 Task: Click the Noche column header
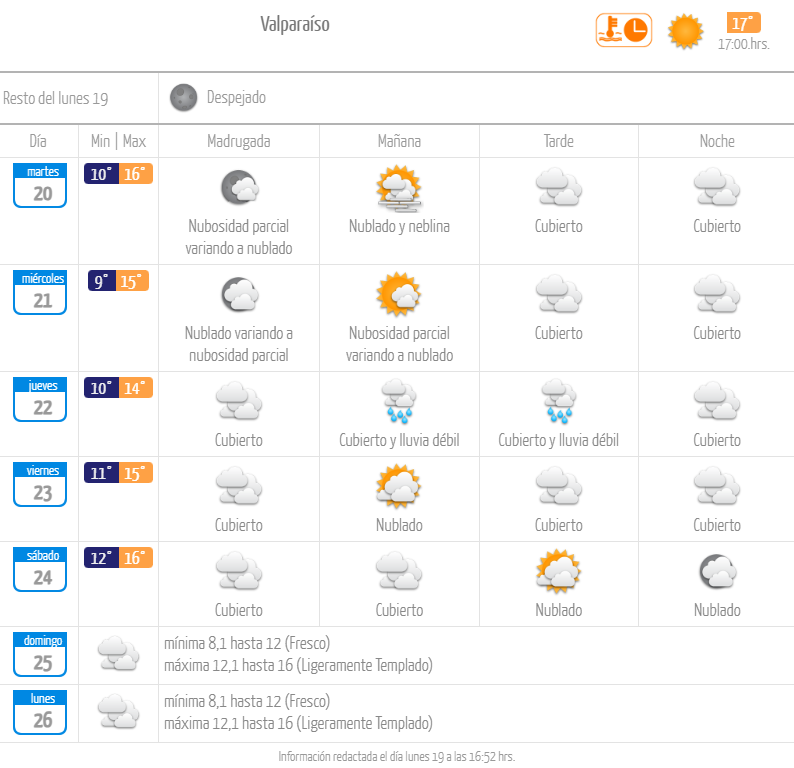[x=717, y=141]
